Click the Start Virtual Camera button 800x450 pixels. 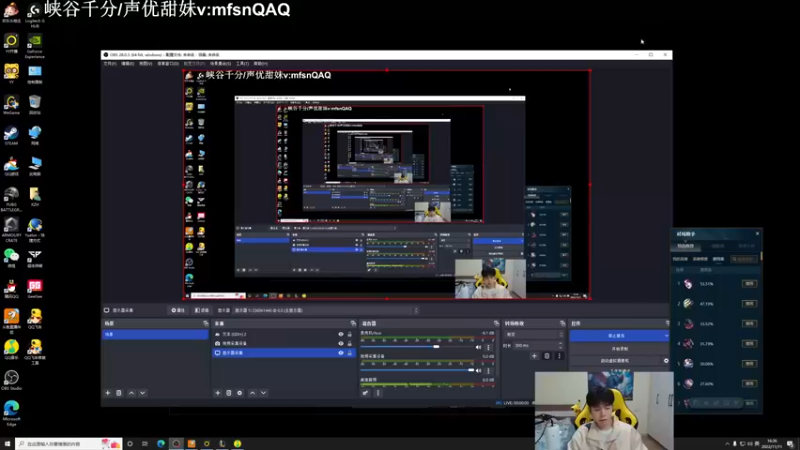pos(615,361)
